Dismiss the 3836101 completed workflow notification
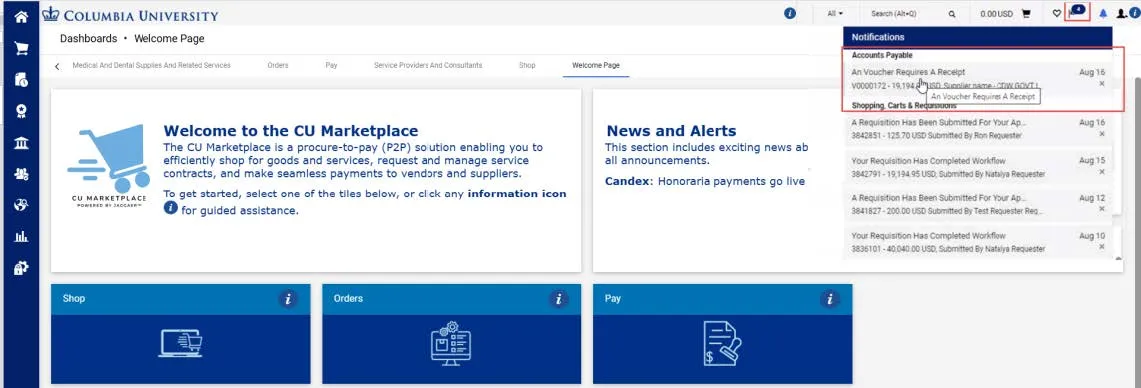The image size is (1141, 388). [x=1101, y=248]
